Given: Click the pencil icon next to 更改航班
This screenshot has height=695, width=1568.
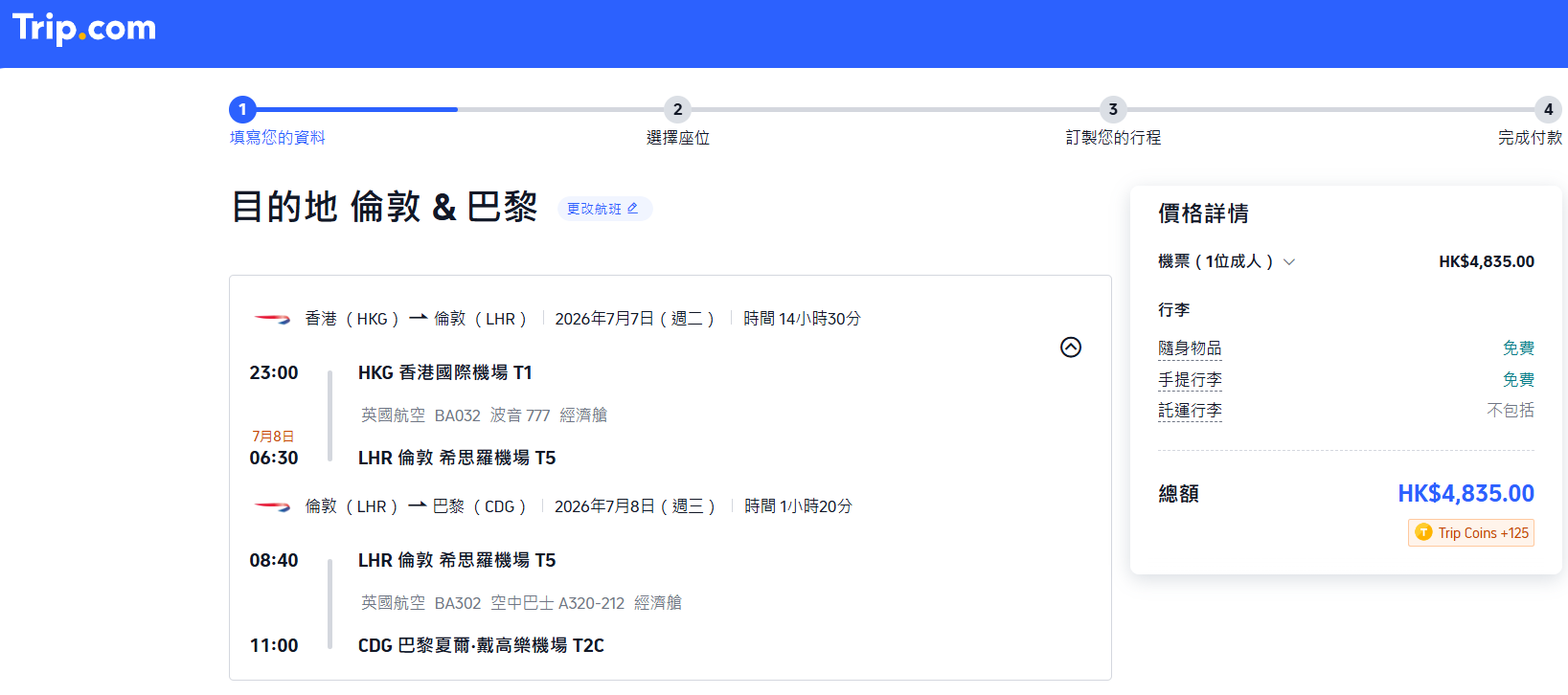Looking at the screenshot, I should tap(632, 209).
